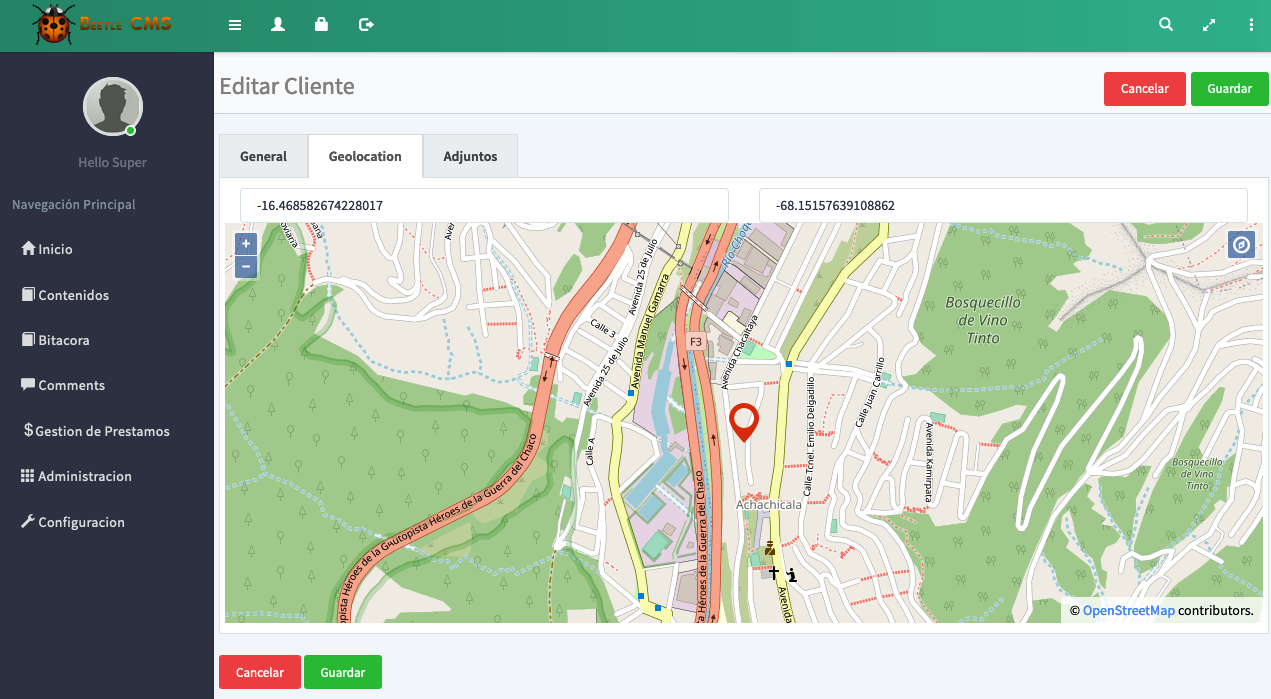
Task: Zoom in the map with plus button
Action: point(246,244)
